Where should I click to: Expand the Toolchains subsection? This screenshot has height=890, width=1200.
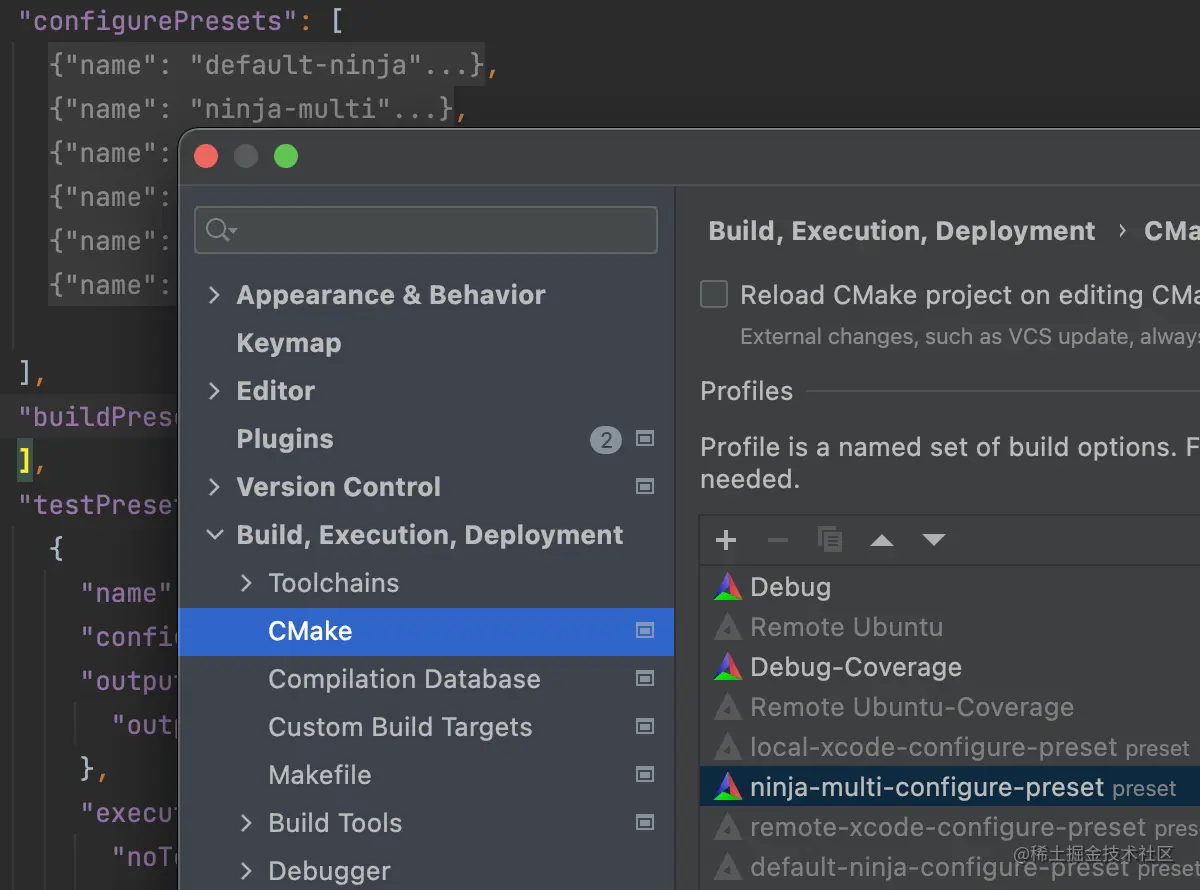[x=246, y=583]
